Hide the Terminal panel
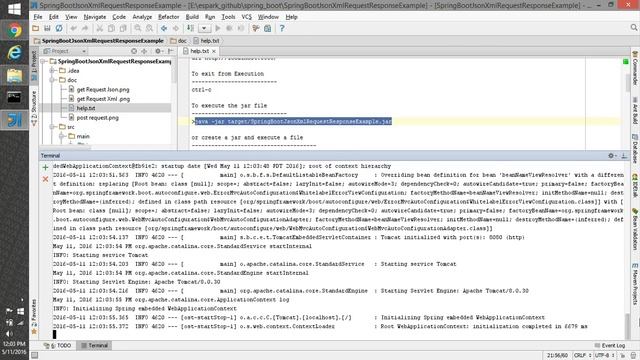The image size is (640, 360). click(624, 156)
